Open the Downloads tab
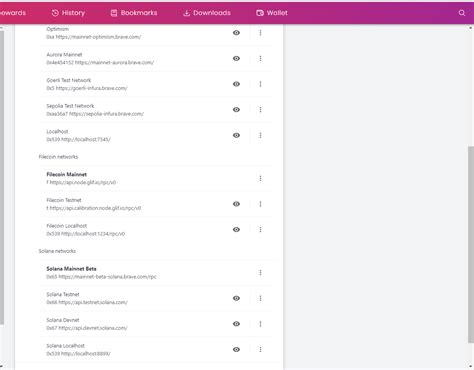 [207, 13]
